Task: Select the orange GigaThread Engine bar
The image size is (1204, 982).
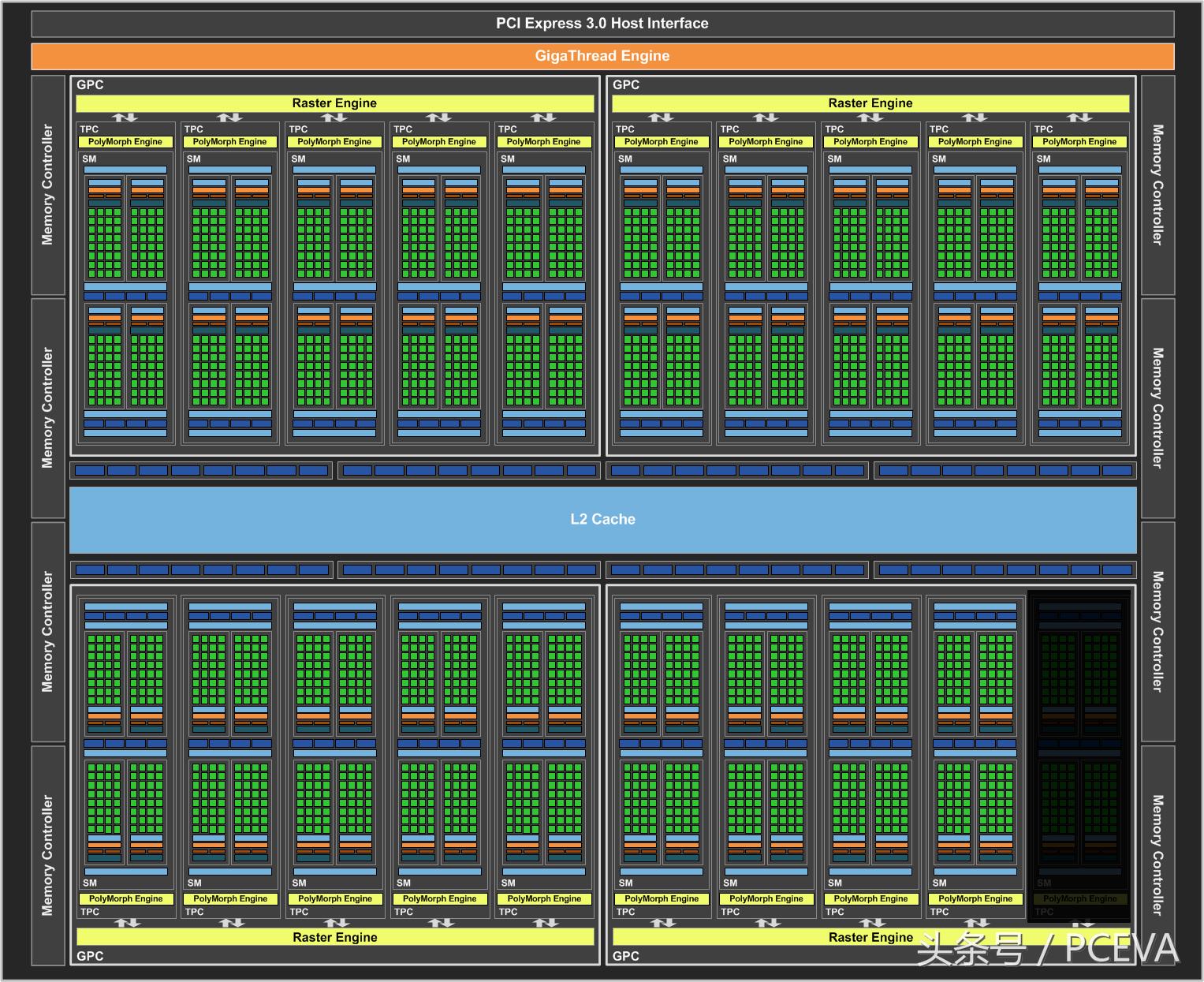Action: [x=602, y=56]
